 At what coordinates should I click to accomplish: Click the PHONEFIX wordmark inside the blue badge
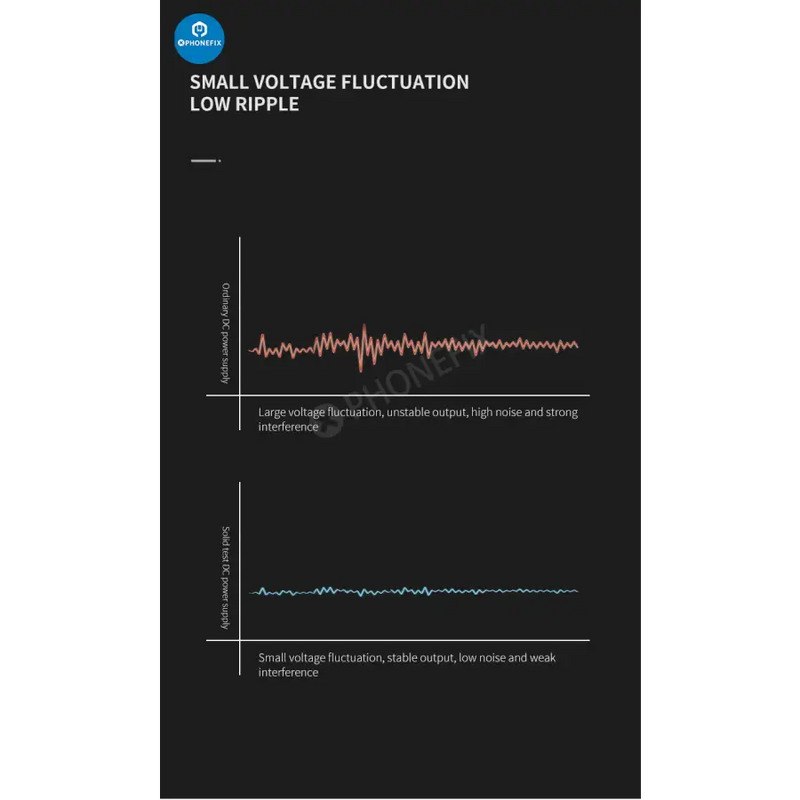tap(199, 44)
